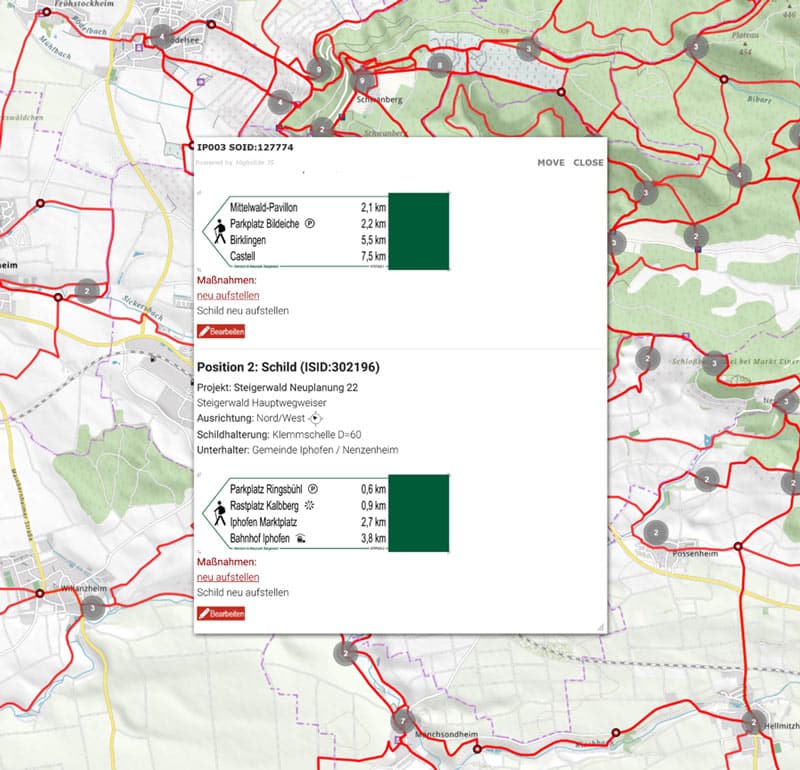Click the green block on the Castell sign
Viewport: 800px width, 770px height.
(x=418, y=231)
